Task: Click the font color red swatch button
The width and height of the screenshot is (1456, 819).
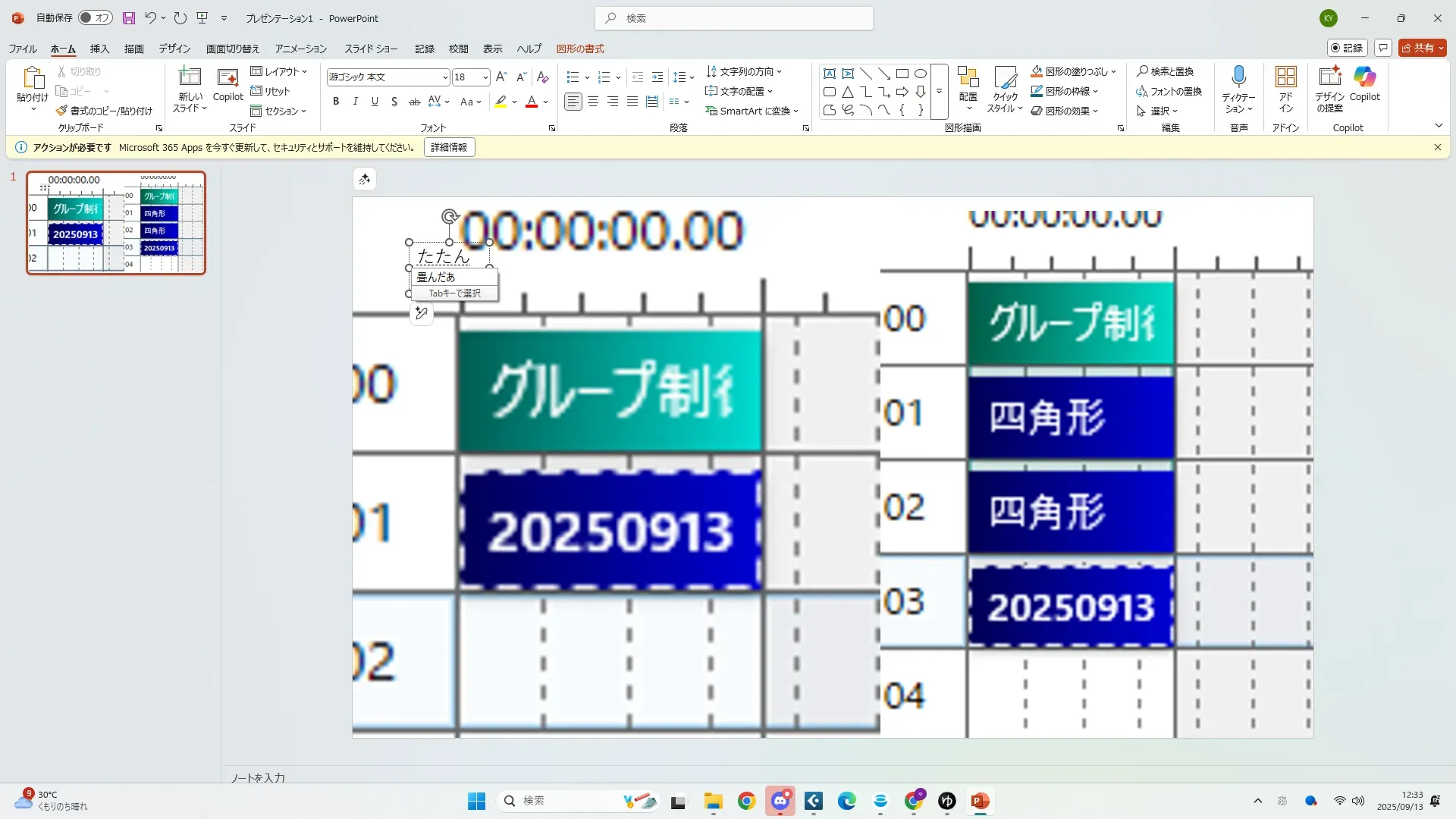Action: tap(532, 102)
